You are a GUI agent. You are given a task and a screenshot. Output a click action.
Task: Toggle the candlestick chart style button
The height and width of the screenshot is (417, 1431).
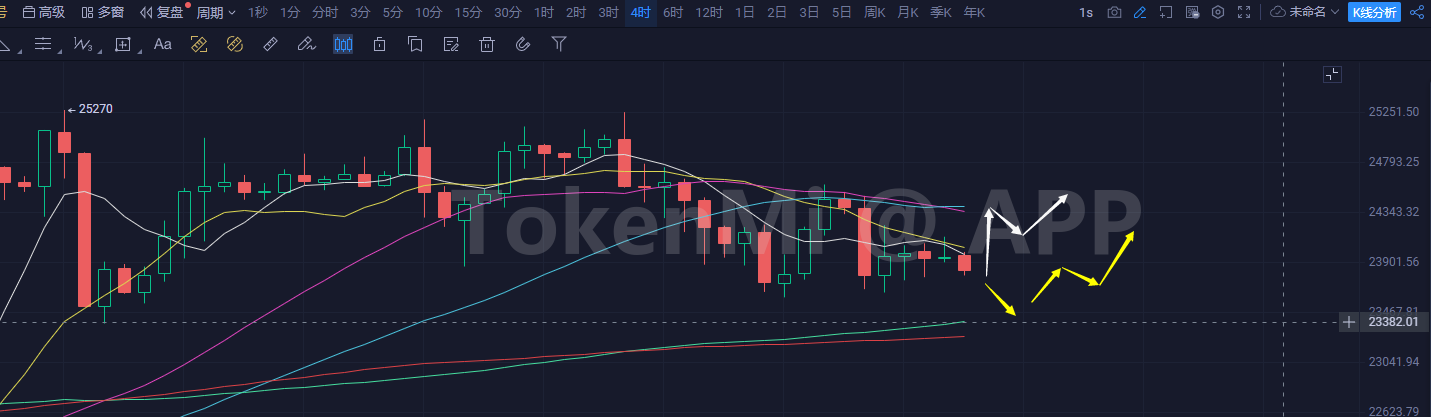tap(343, 44)
